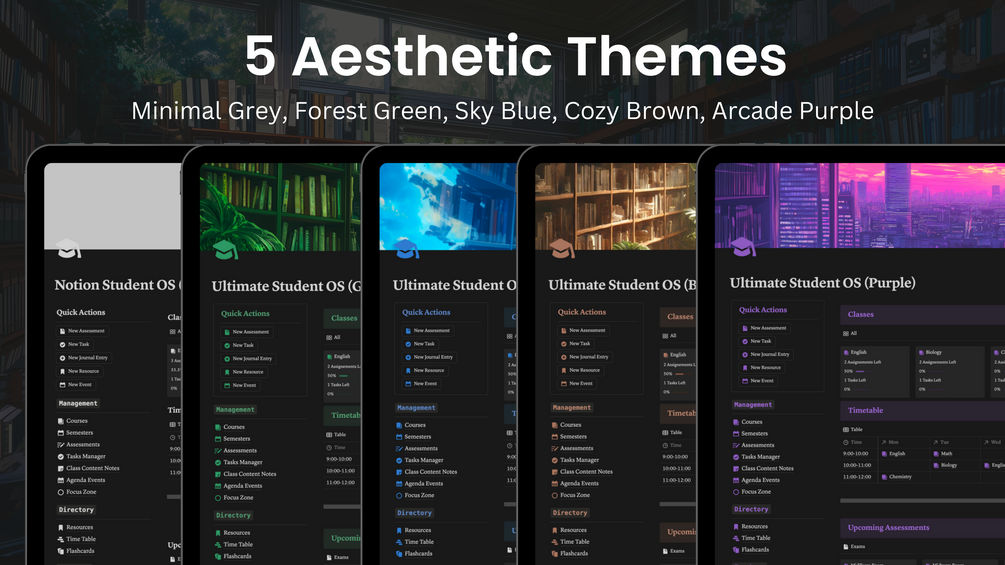Open Class Content Notes link in grey theme

pos(93,468)
